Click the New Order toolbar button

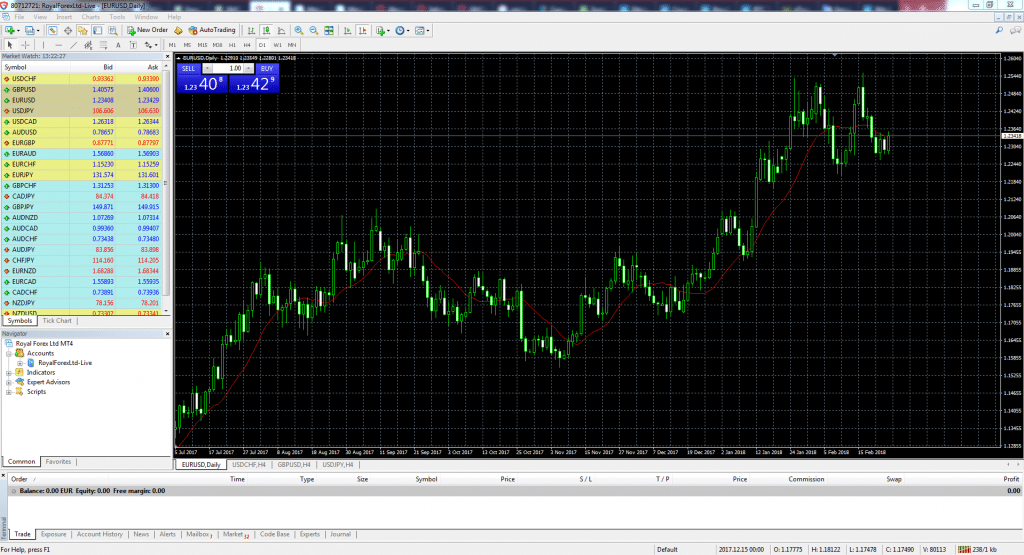[x=149, y=30]
